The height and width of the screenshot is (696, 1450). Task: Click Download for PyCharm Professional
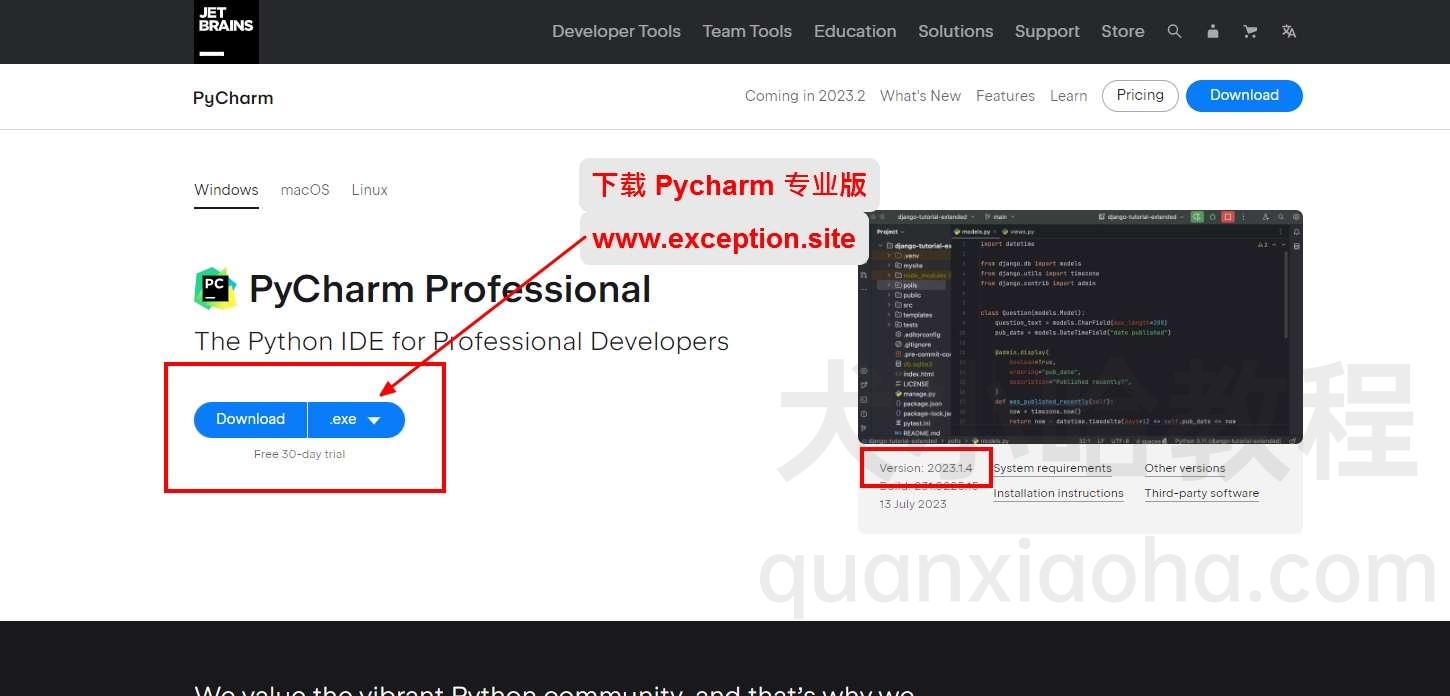tap(250, 420)
